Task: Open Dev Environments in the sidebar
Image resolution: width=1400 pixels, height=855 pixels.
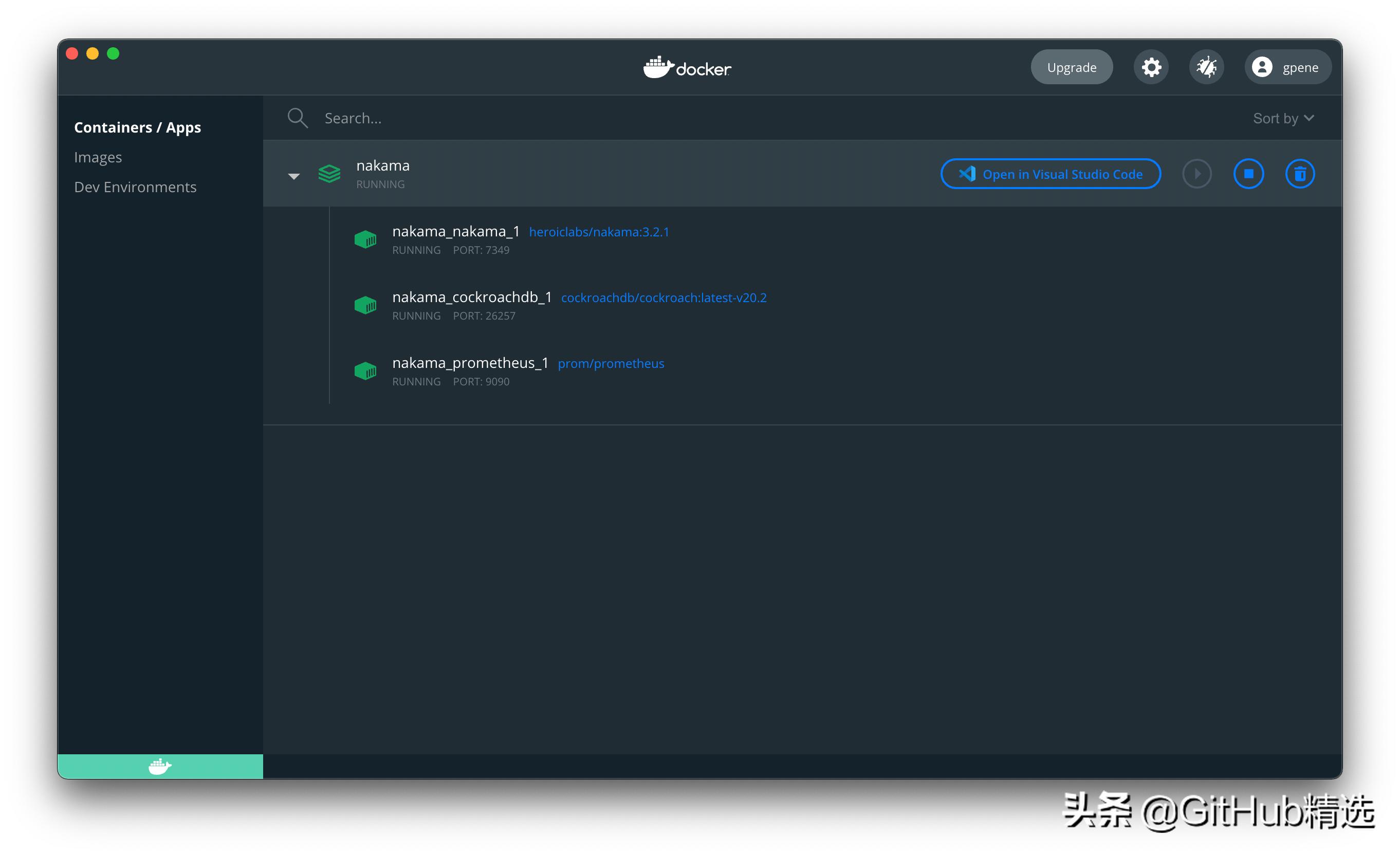Action: point(135,187)
